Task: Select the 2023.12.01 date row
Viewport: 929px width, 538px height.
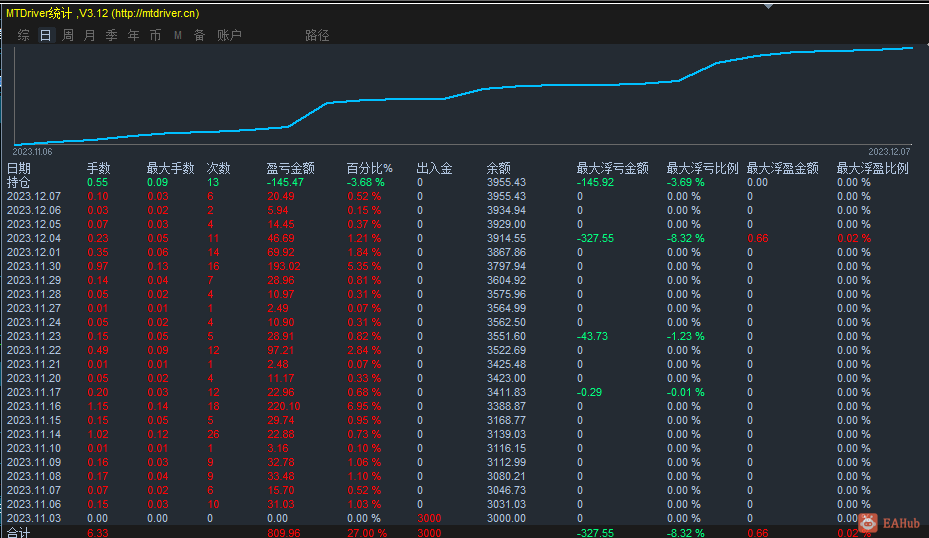Action: (34, 252)
